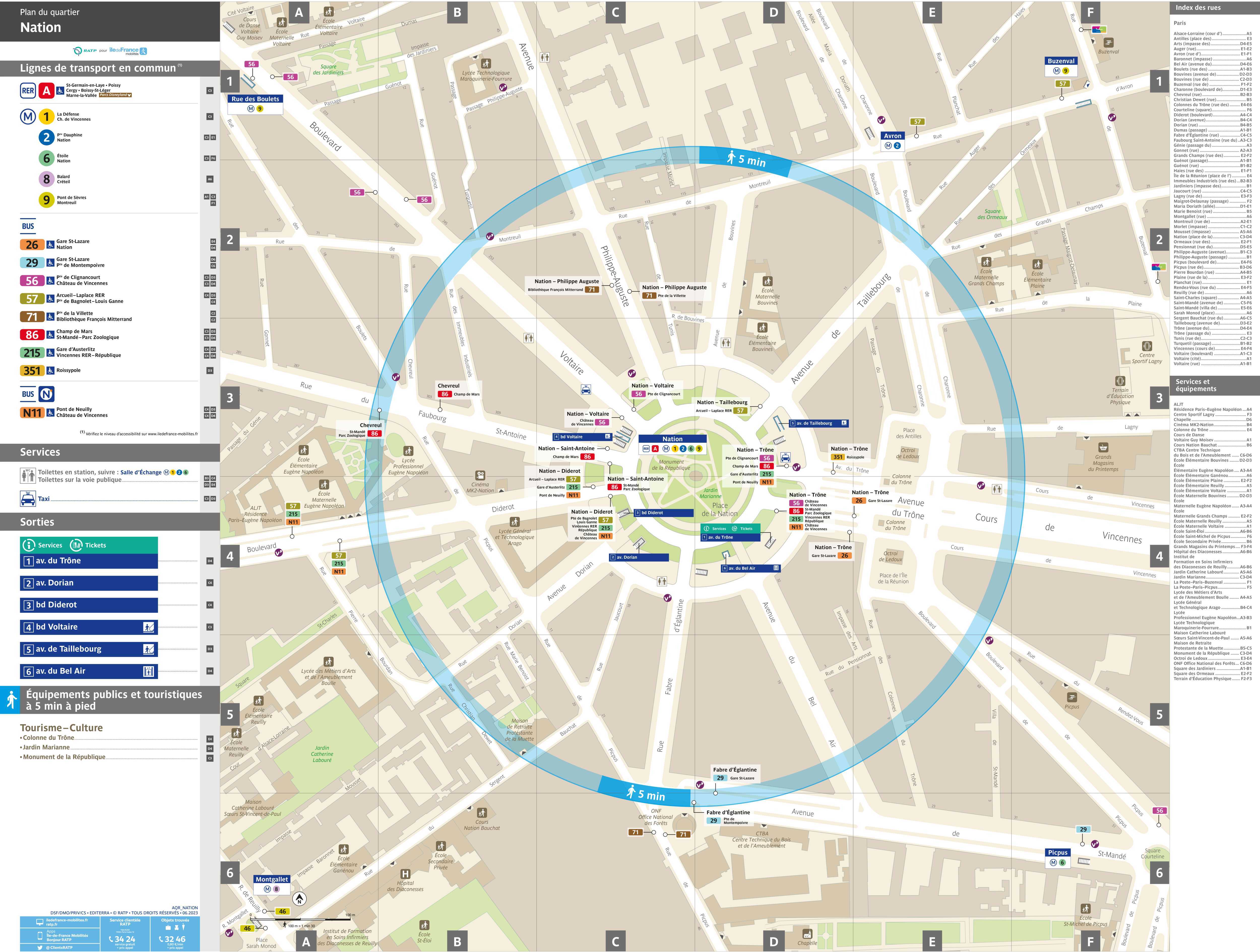
Task: Click the Rue des Boulets station label
Action: tap(255, 99)
